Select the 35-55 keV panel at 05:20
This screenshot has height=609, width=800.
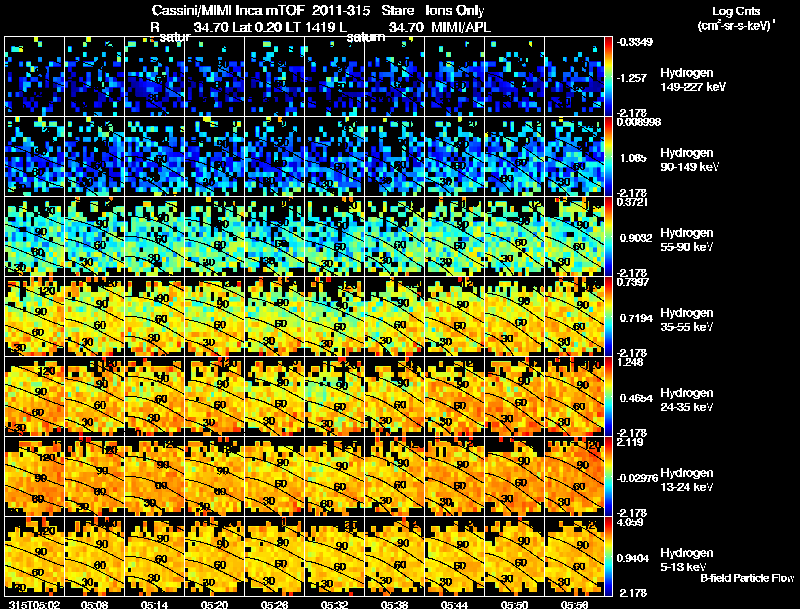pyautogui.click(x=214, y=316)
